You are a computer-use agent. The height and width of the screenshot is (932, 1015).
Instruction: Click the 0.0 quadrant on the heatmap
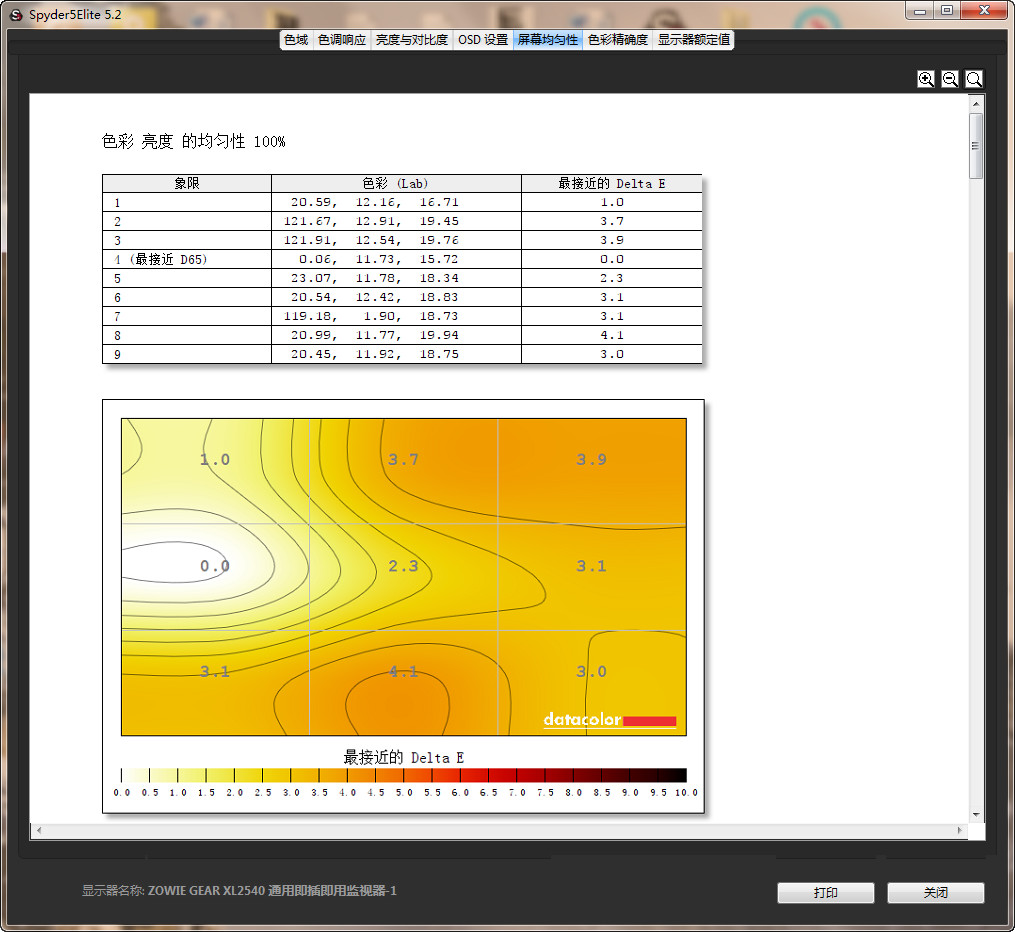(x=215, y=566)
